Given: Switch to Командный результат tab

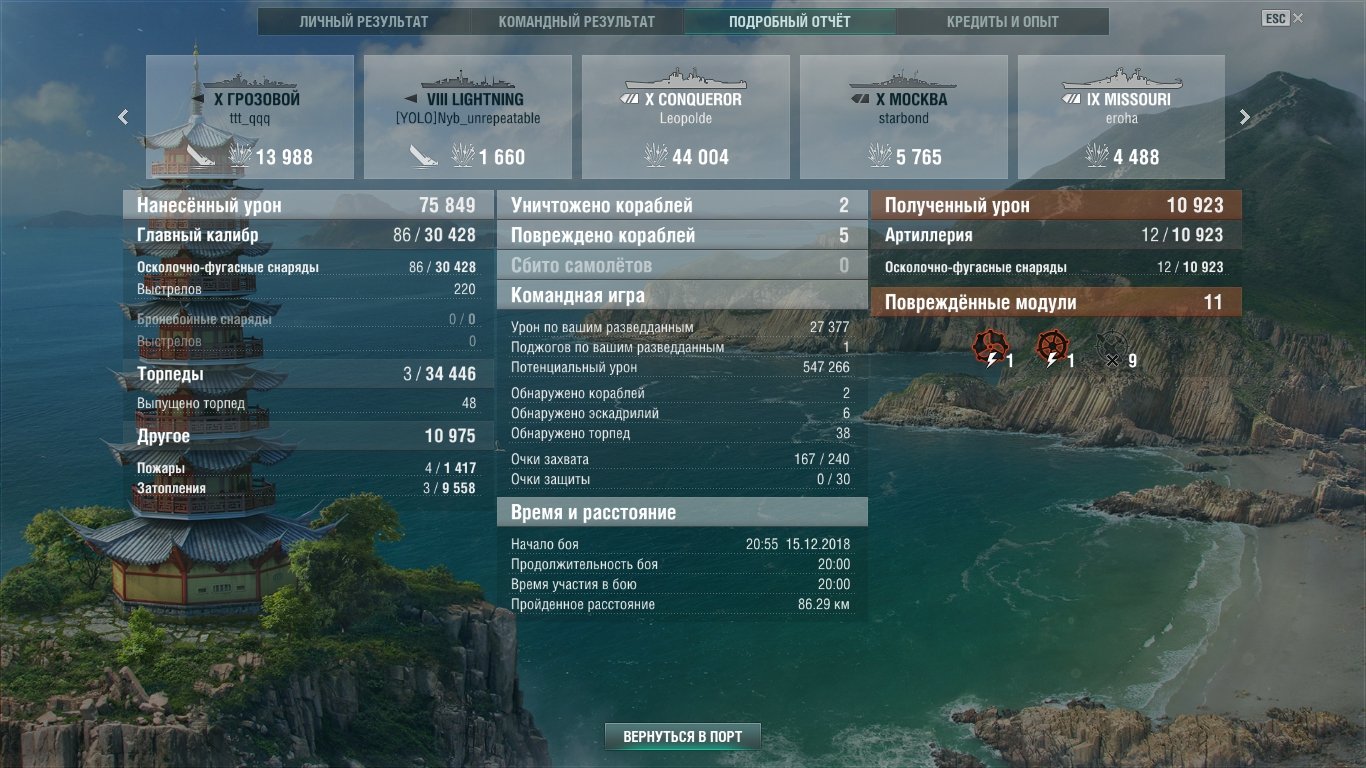Looking at the screenshot, I should 577,22.
